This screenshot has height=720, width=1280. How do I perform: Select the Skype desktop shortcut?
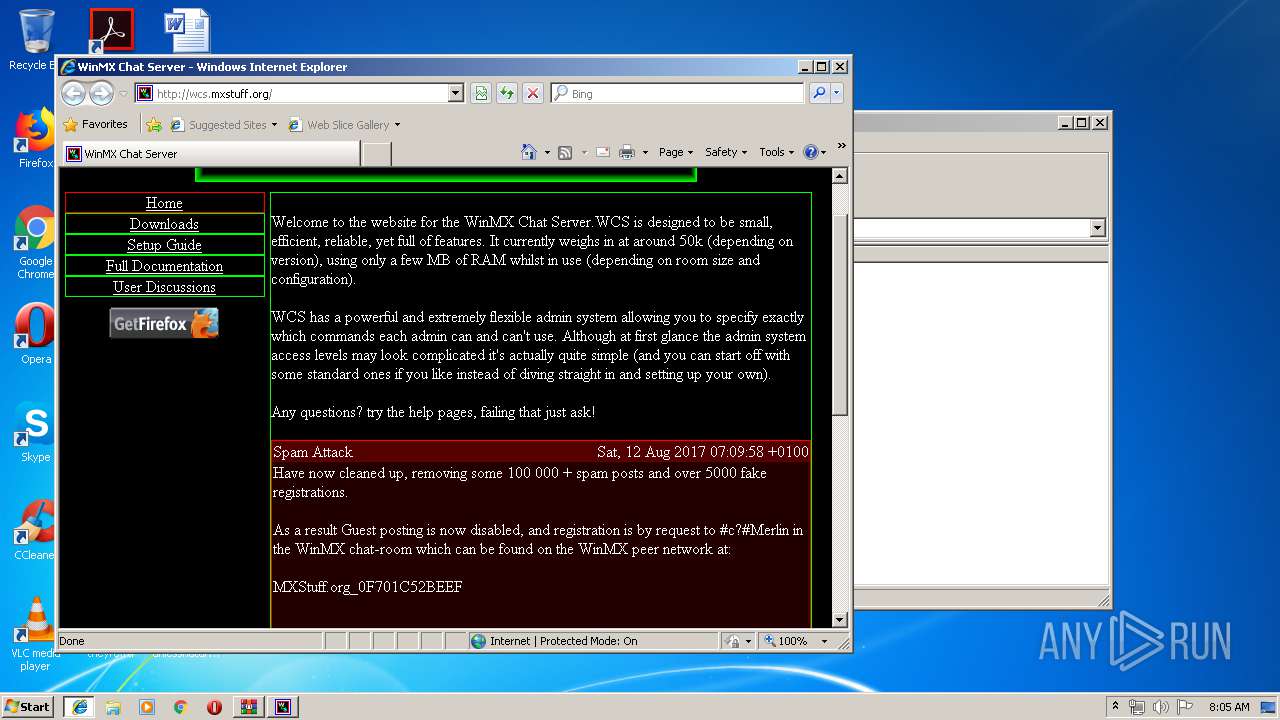[x=35, y=433]
